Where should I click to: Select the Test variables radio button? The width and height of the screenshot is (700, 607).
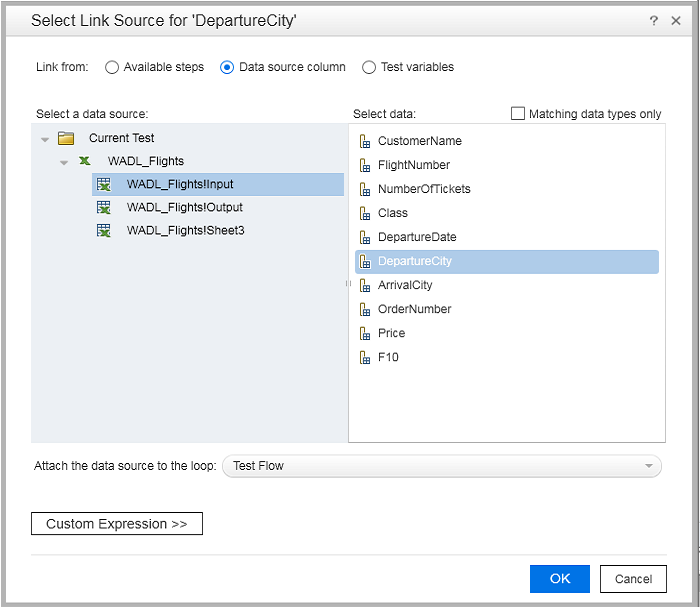369,67
